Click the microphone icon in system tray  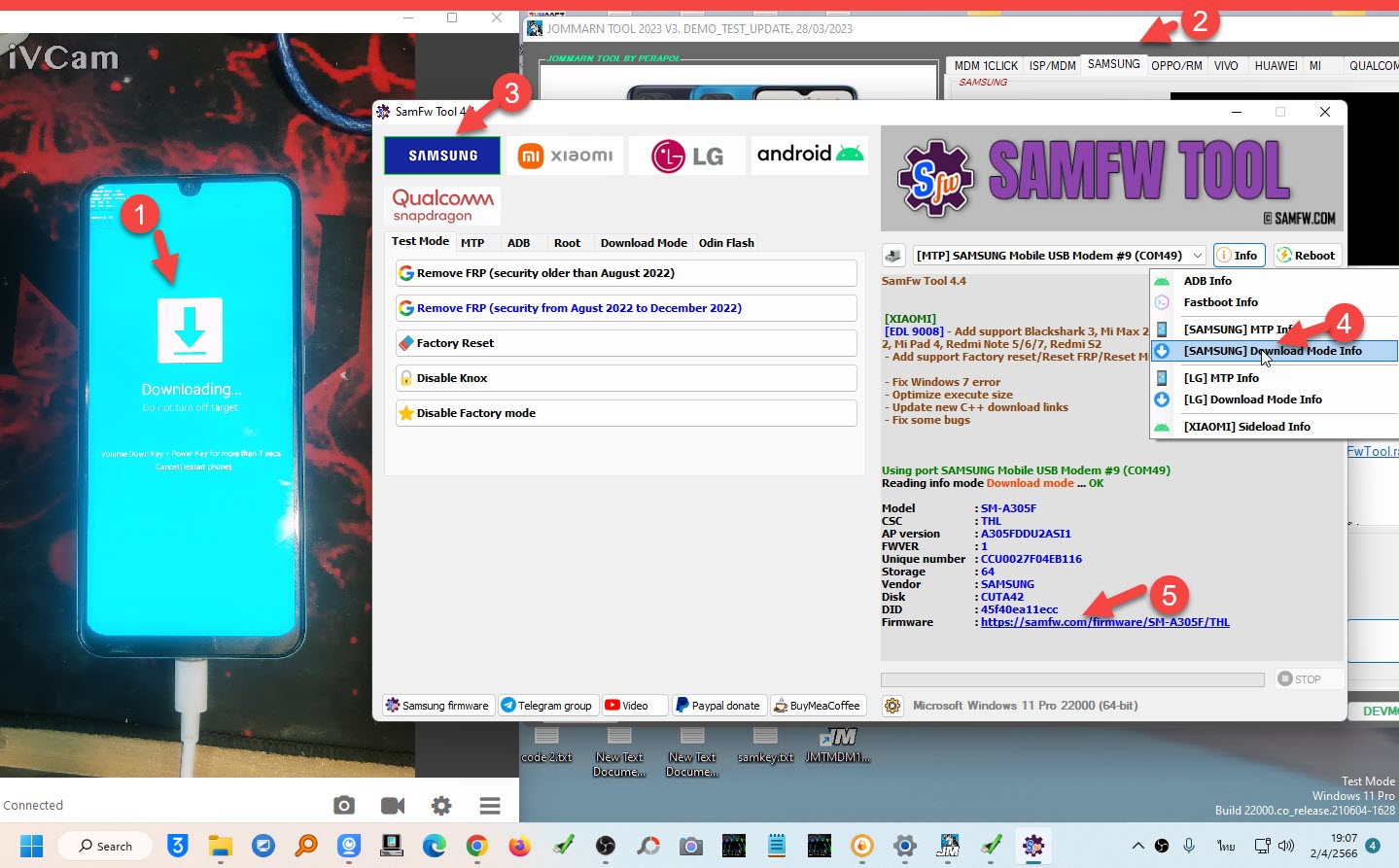(1189, 846)
